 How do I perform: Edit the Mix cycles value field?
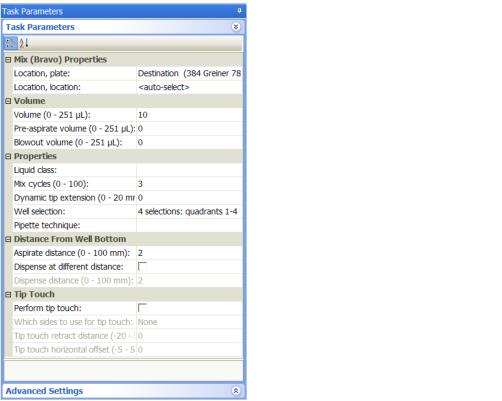pyautogui.click(x=189, y=184)
